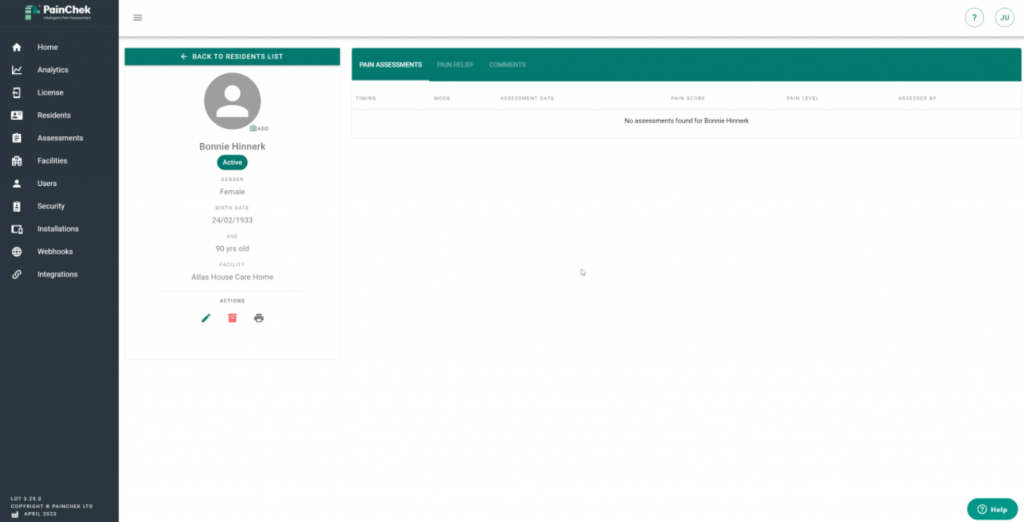Go to Home in the sidebar
This screenshot has height=522, width=1024.
click(47, 47)
